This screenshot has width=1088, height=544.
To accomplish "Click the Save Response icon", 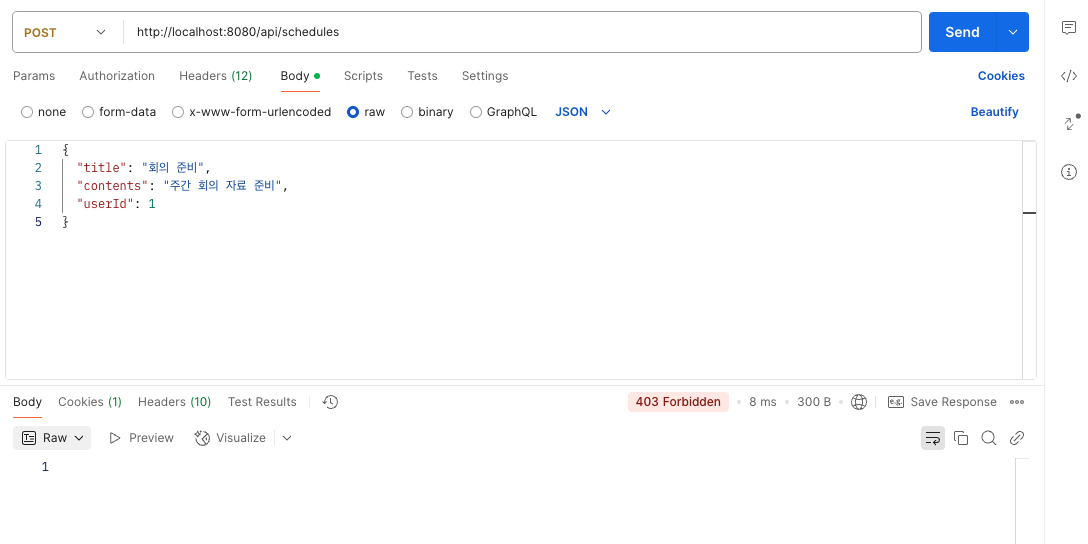I will point(896,402).
